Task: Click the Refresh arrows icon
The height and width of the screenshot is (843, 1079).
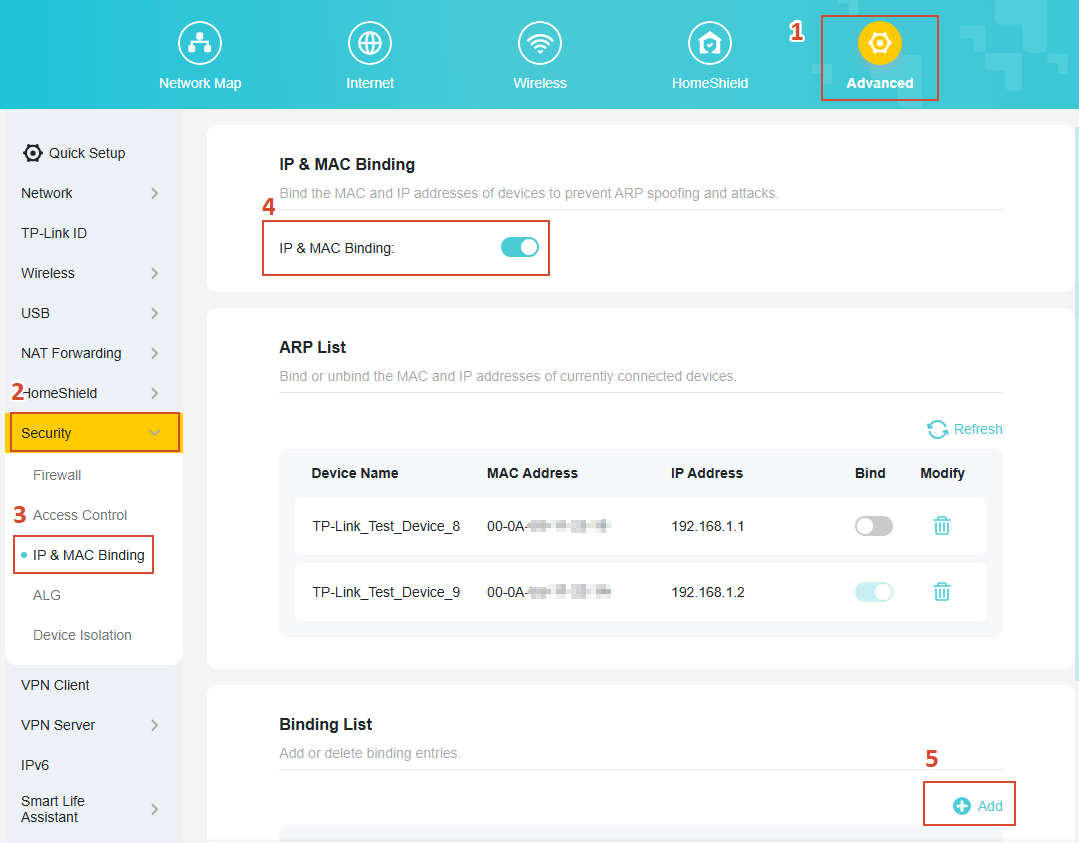Action: click(x=937, y=429)
